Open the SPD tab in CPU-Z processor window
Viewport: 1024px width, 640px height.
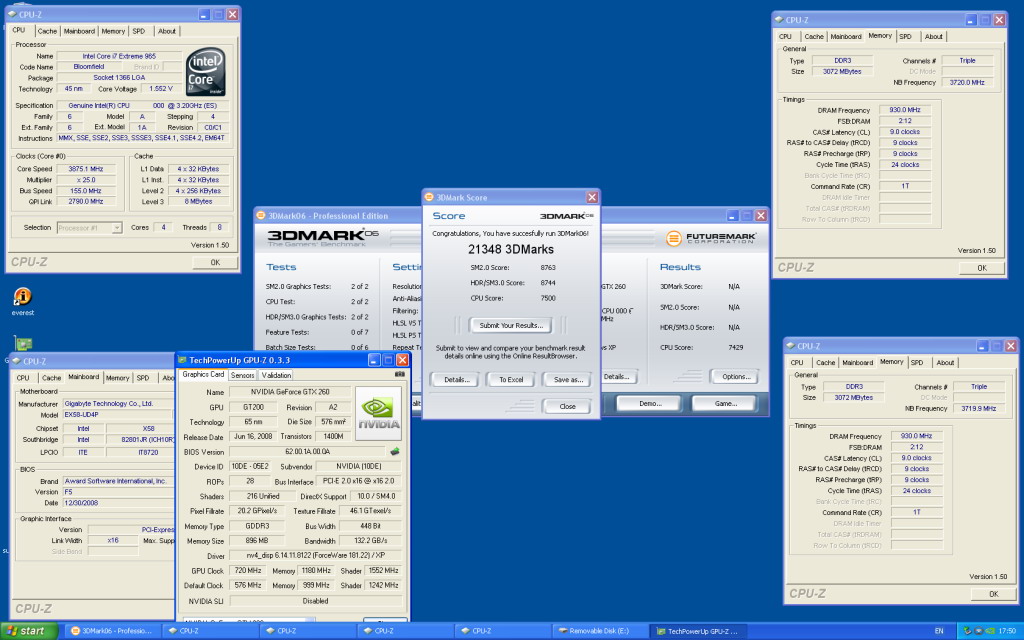coord(138,31)
